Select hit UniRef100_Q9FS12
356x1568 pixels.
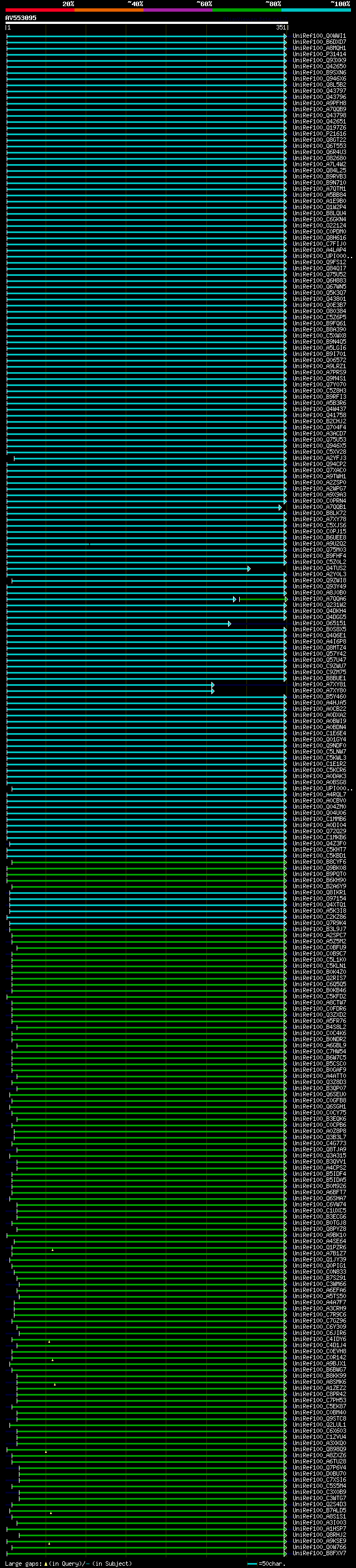(319, 263)
